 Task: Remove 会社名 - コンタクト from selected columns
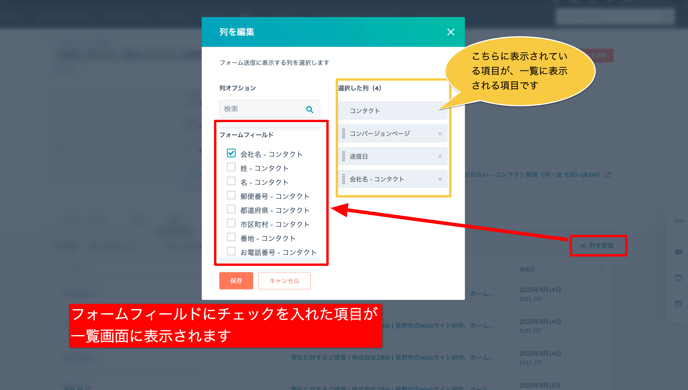point(440,179)
